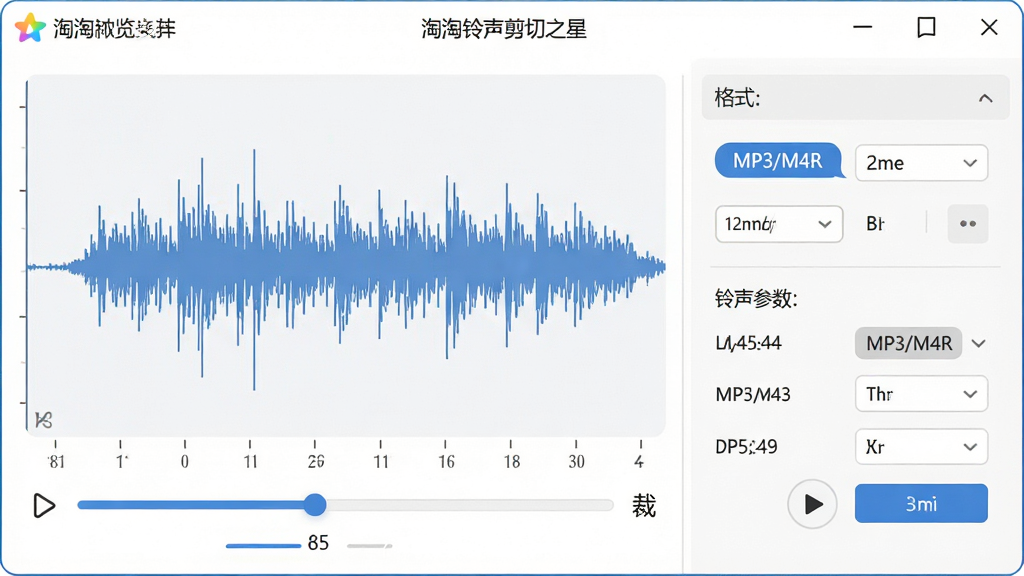This screenshot has width=1024, height=576.
Task: Click the window title 淘淘铃声剪切之星
Action: coord(504,29)
